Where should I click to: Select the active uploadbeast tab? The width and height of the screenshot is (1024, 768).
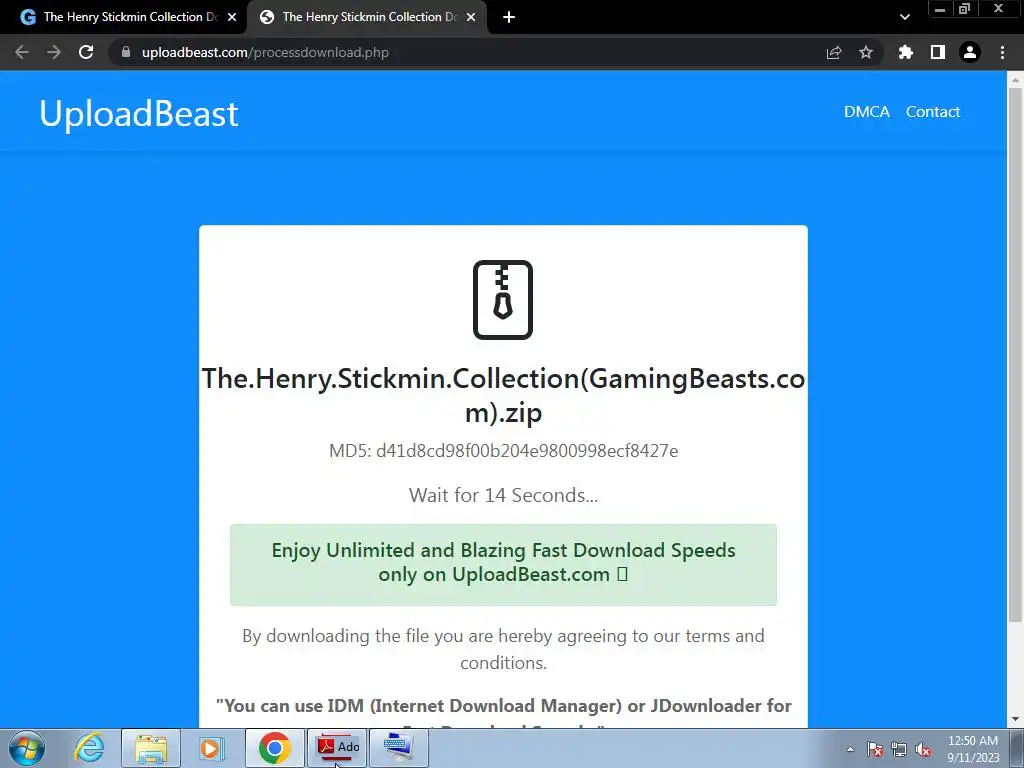366,17
